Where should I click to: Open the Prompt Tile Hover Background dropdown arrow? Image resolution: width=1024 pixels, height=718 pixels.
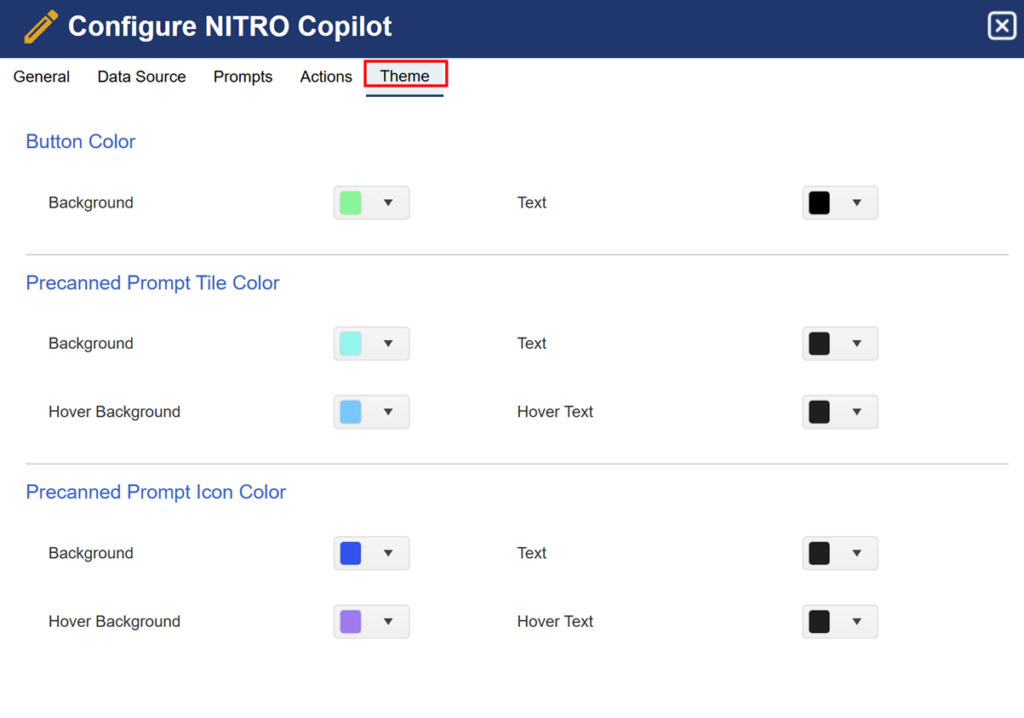click(x=388, y=412)
